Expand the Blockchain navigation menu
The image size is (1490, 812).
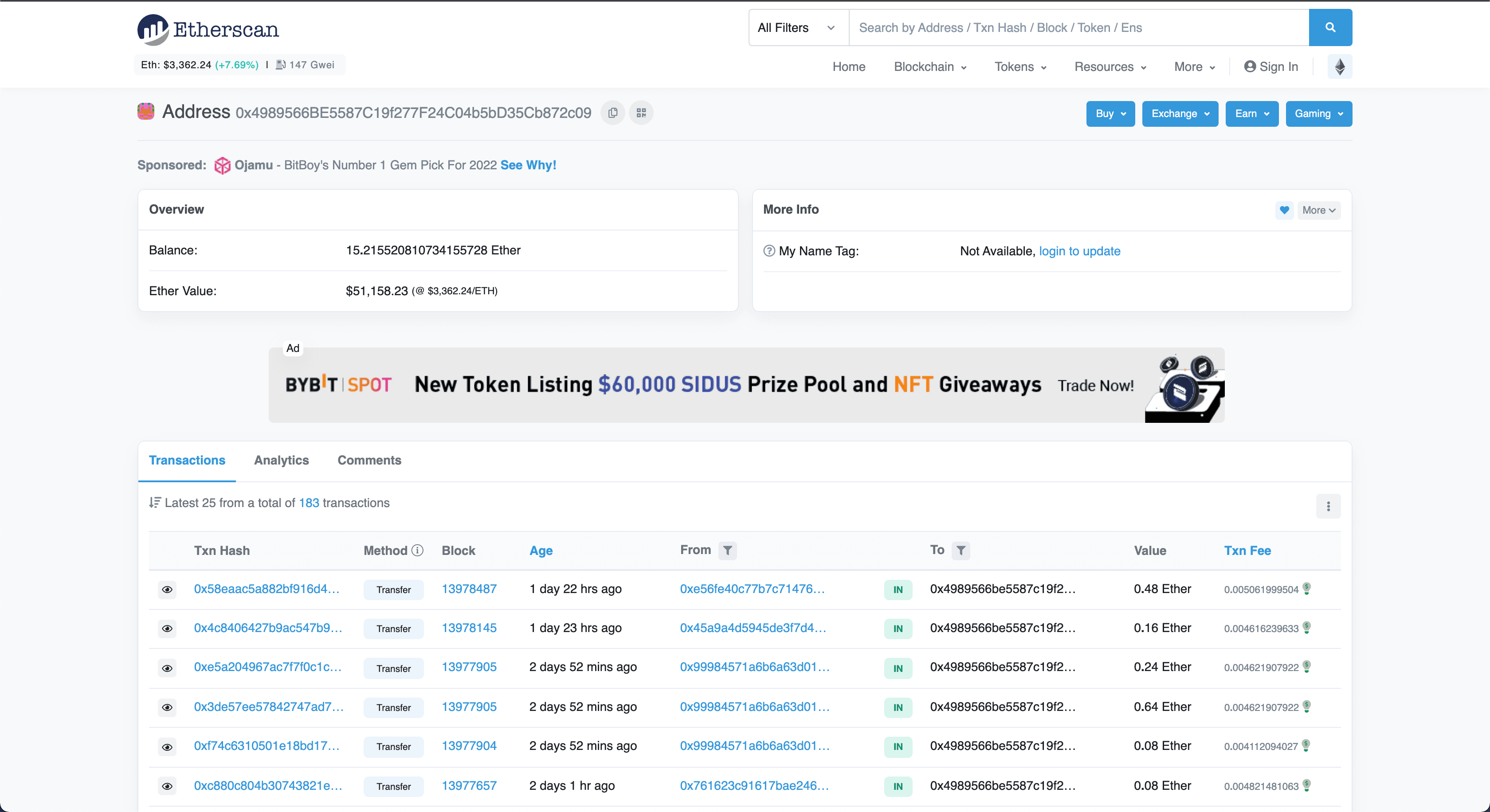pos(929,67)
